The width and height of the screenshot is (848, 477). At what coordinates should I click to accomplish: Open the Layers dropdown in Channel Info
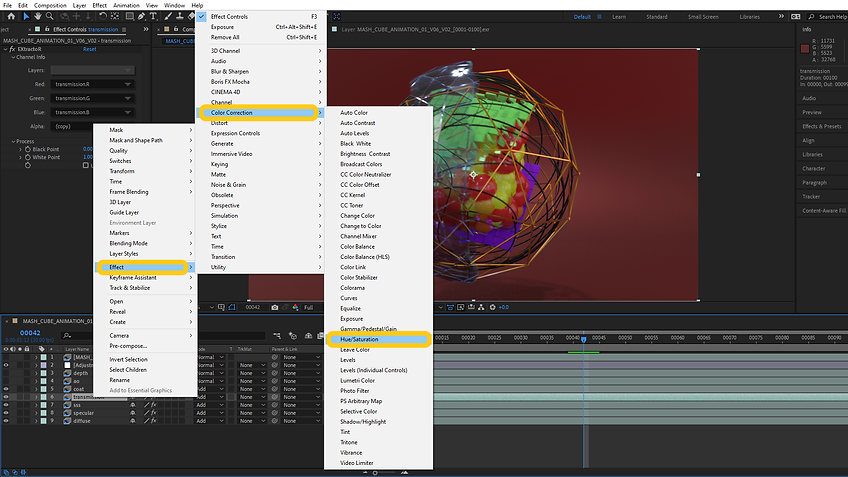tap(92, 70)
